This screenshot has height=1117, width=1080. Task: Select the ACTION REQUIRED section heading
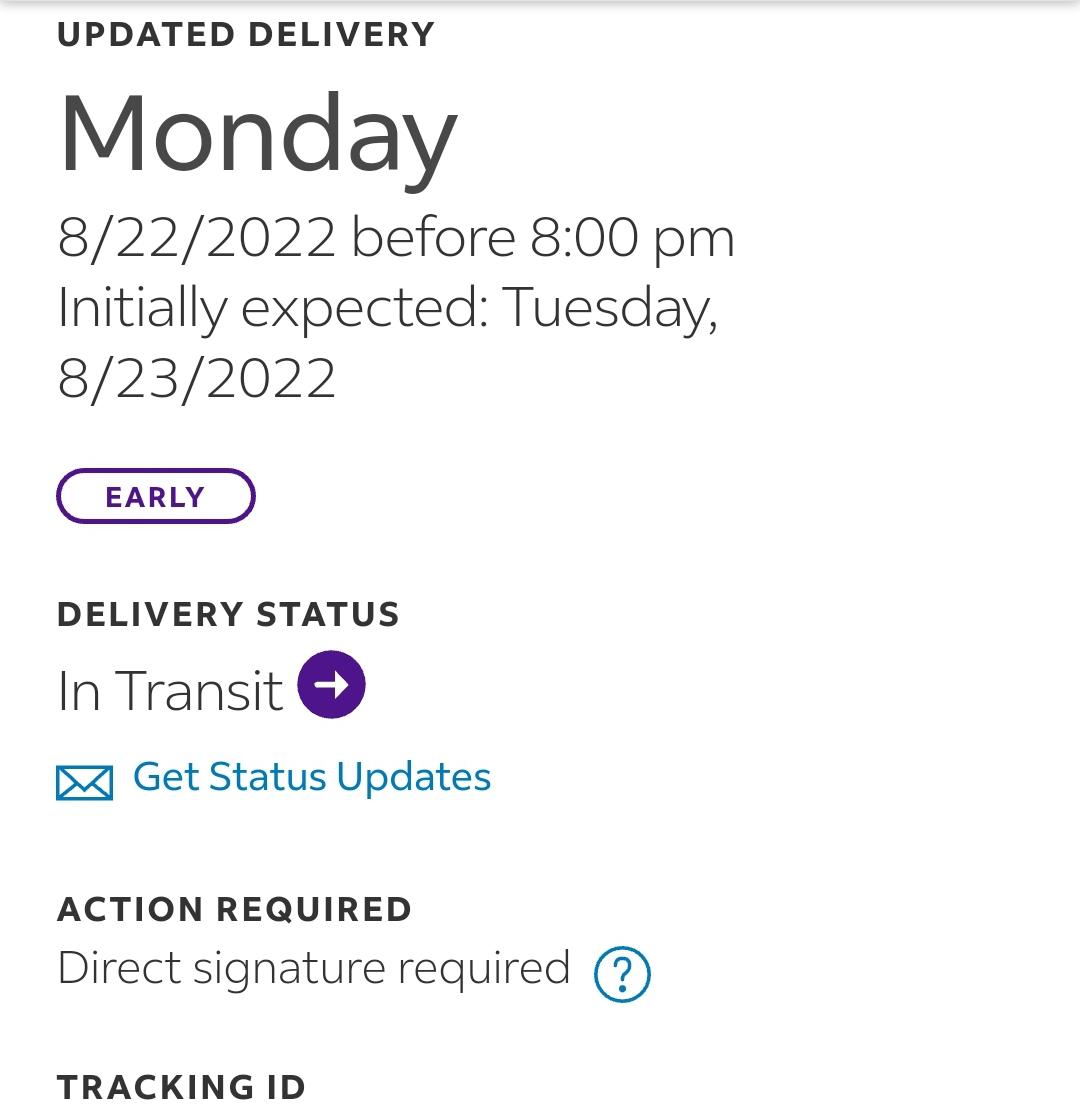[x=236, y=909]
